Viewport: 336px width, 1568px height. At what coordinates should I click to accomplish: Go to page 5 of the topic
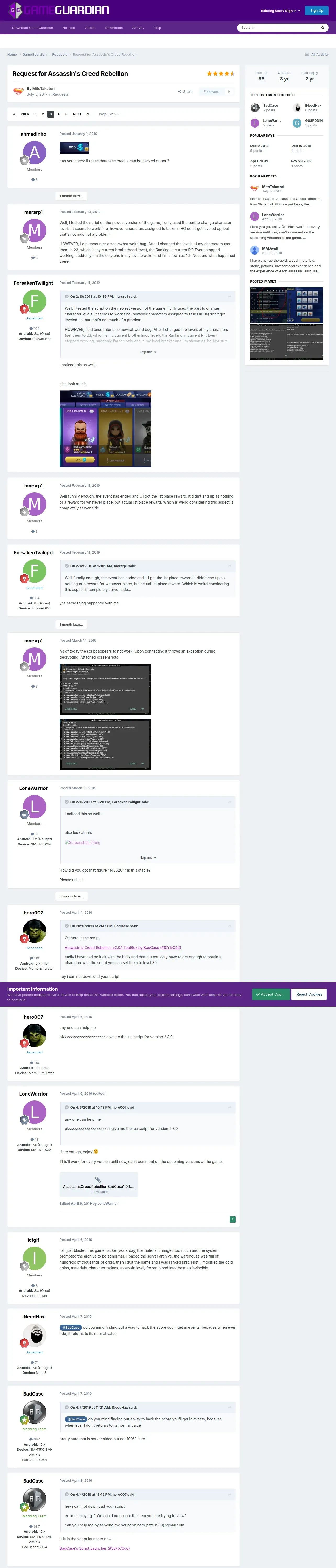tap(66, 114)
